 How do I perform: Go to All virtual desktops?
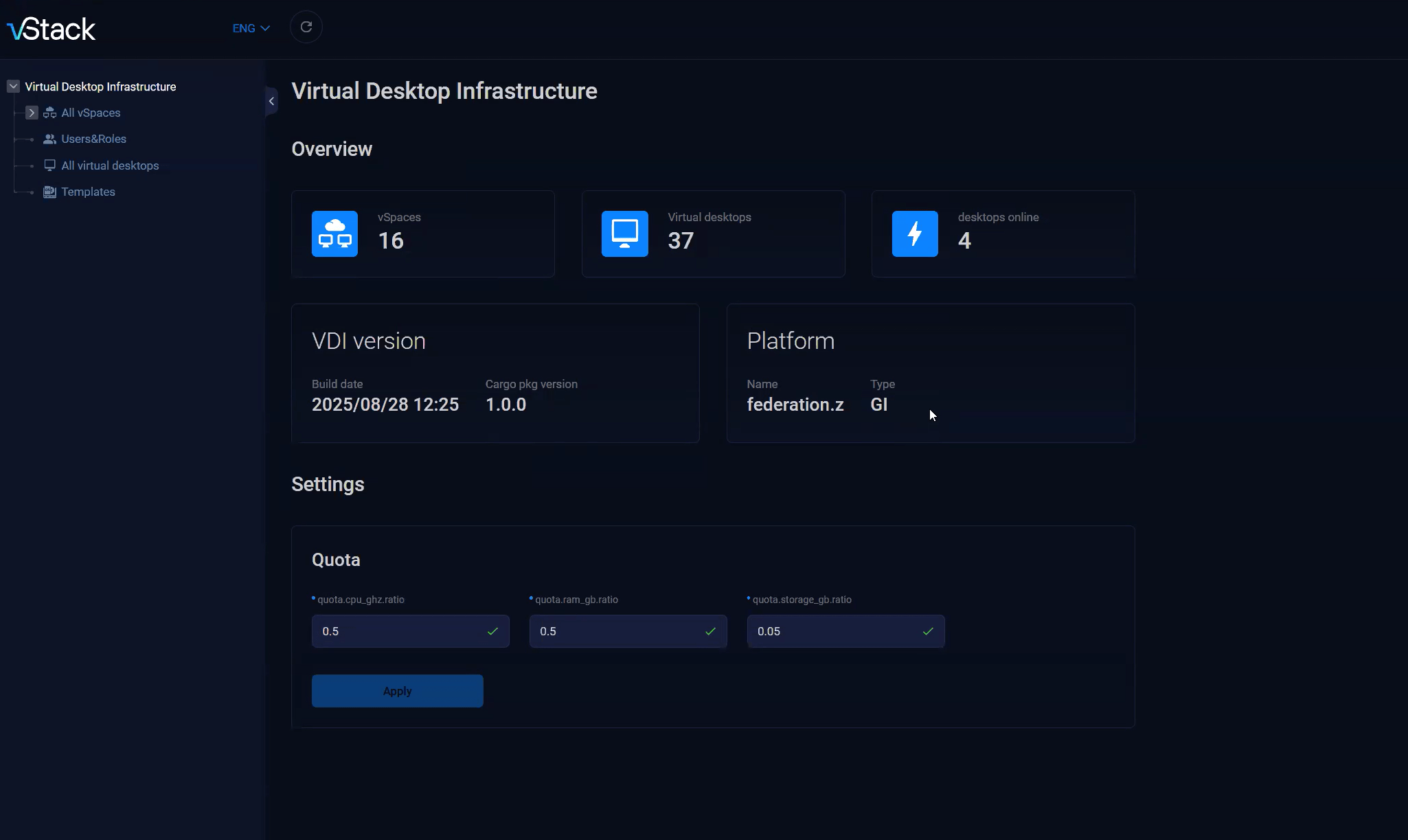110,166
